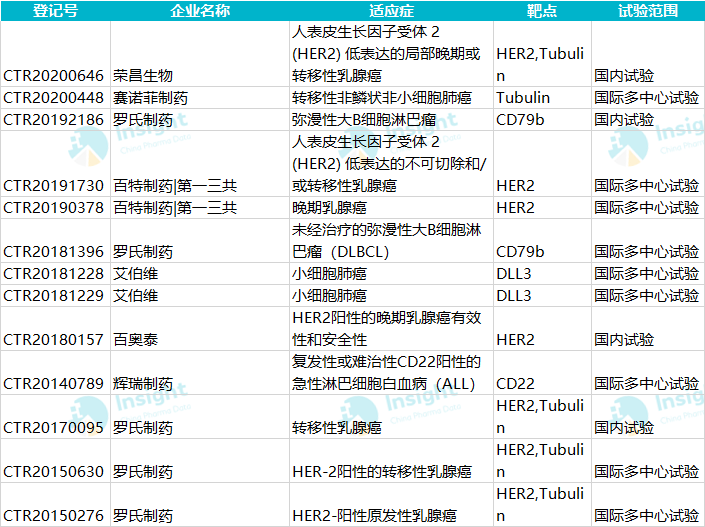Click the 登记号 column header
Image resolution: width=705 pixels, height=527 pixels.
pyautogui.click(x=55, y=10)
